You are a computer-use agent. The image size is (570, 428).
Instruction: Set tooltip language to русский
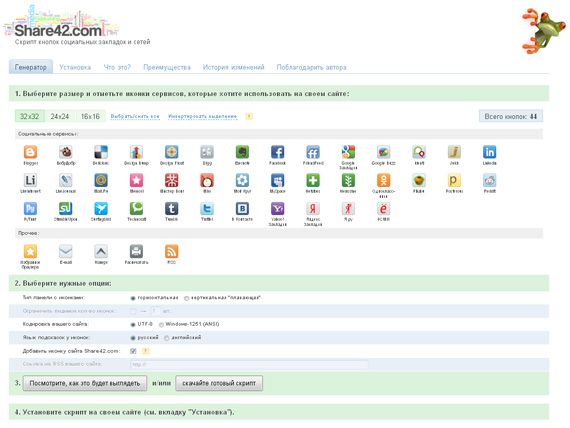[133, 338]
